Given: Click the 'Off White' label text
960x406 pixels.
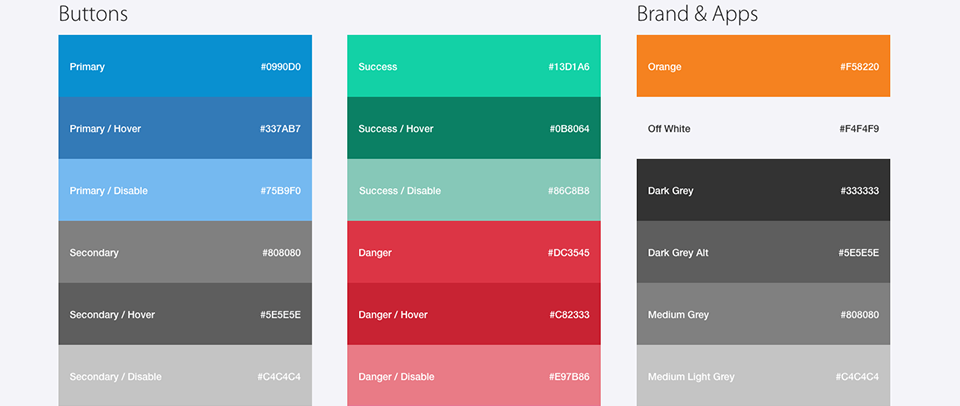Looking at the screenshot, I should click(x=669, y=129).
